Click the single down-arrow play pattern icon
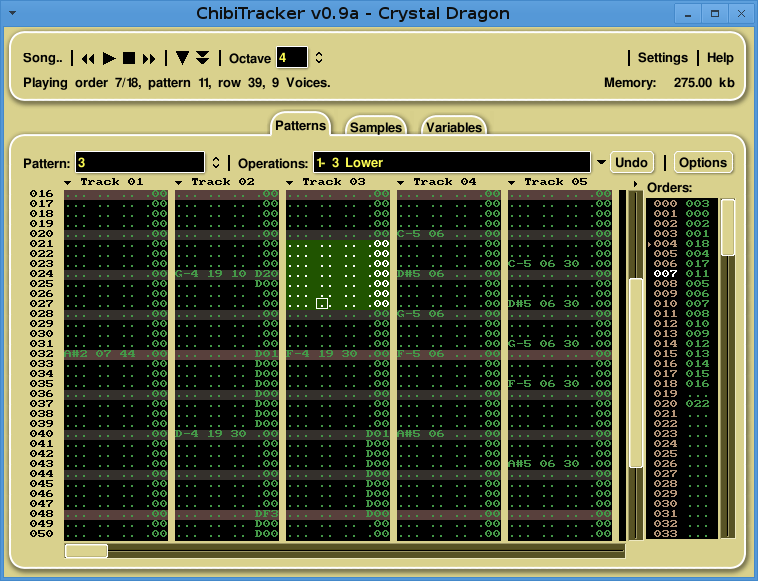Screen dimensions: 758x581 [x=182, y=58]
